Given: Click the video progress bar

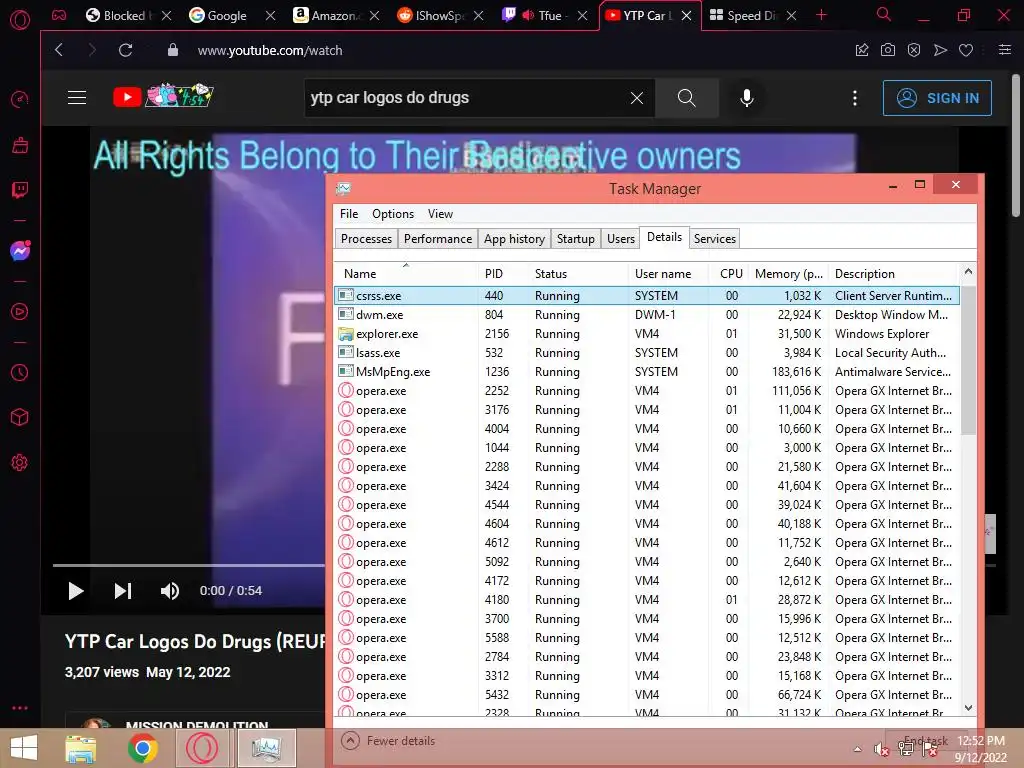Looking at the screenshot, I should 189,565.
